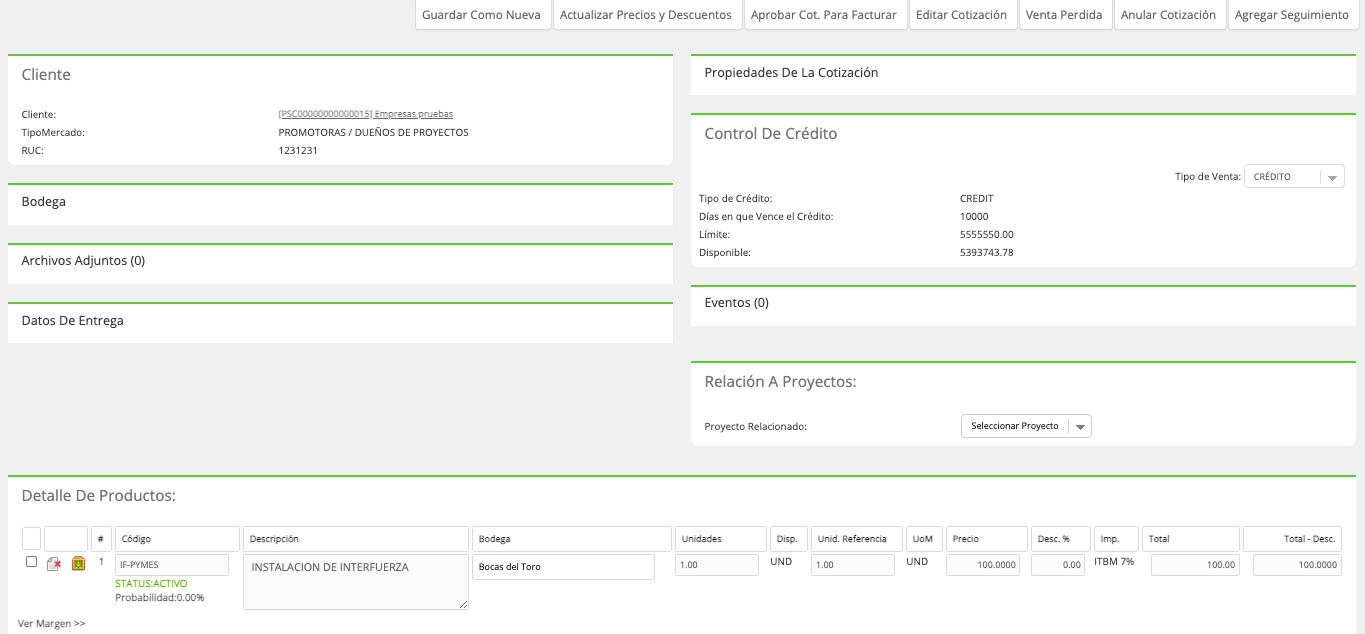Screen dimensions: 1365x634
Task: Open Editar Cotización
Action: click(x=962, y=15)
